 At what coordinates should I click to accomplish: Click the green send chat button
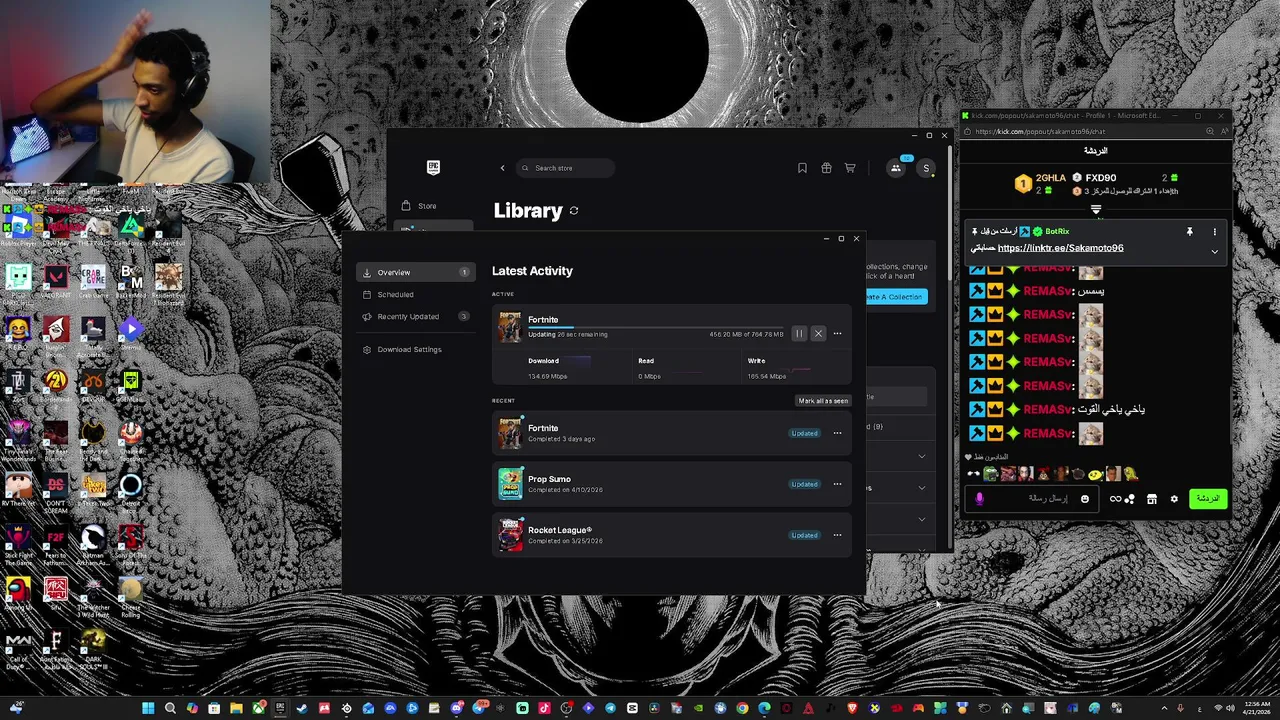tap(1208, 499)
